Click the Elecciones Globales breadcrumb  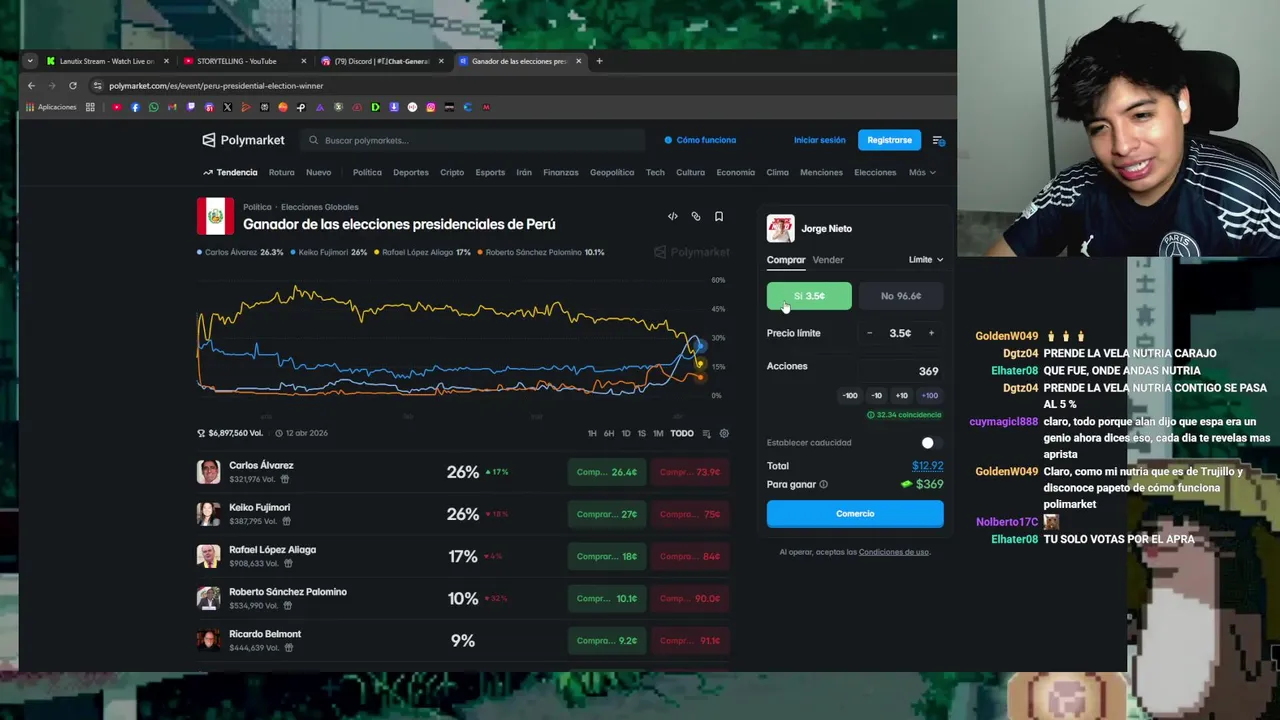(319, 207)
